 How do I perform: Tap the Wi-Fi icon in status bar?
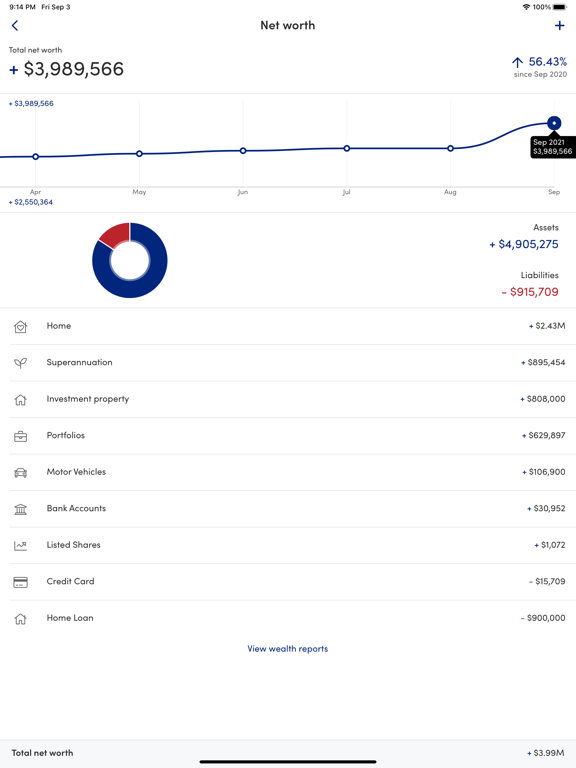tap(527, 7)
